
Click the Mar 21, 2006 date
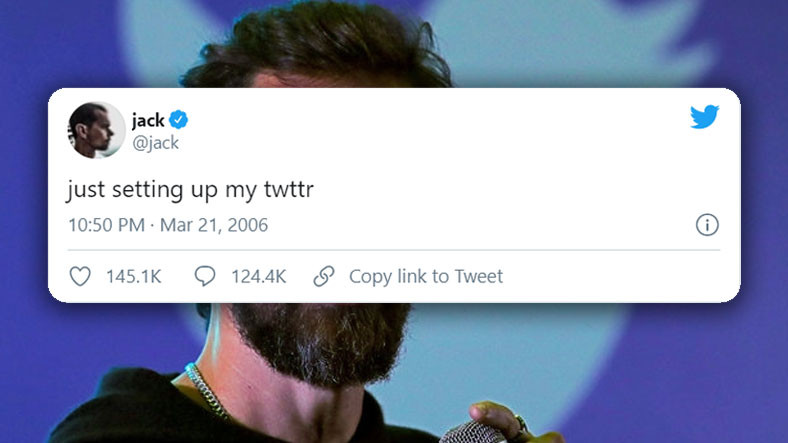(214, 225)
